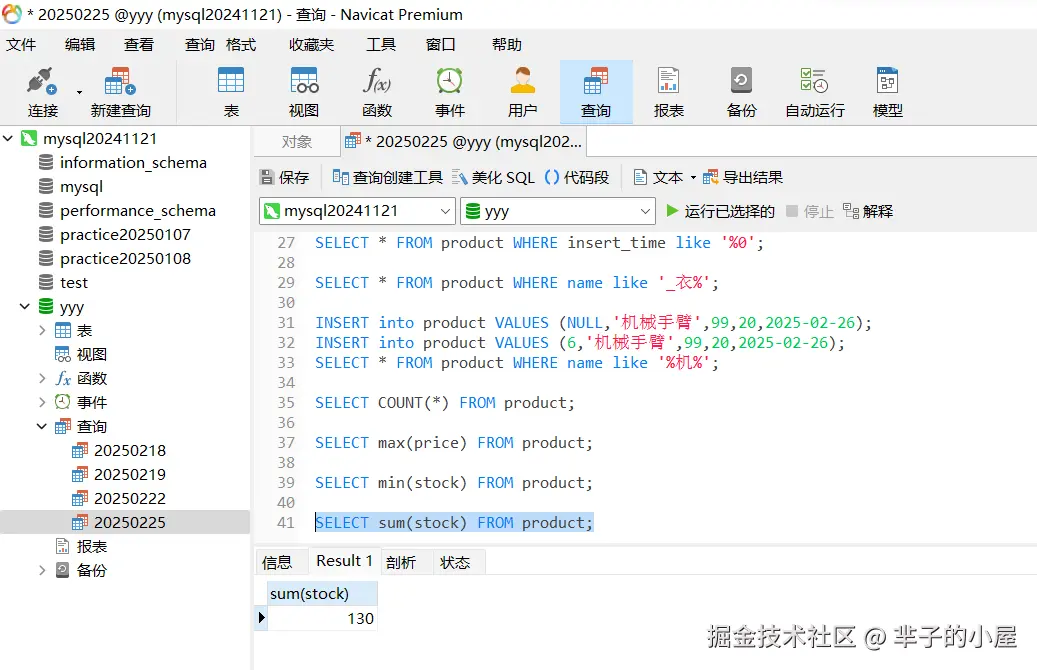Open the 格式 menu

coord(241,44)
